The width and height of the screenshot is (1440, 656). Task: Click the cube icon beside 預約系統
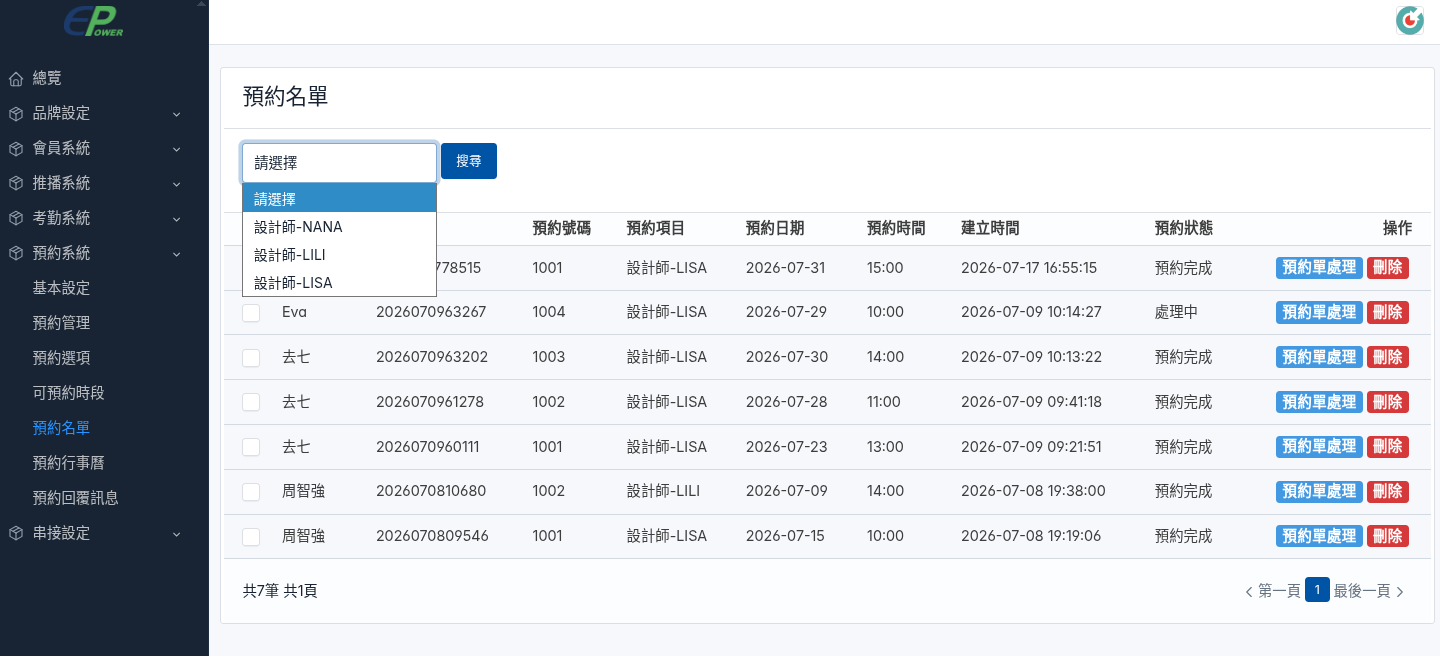pos(16,254)
